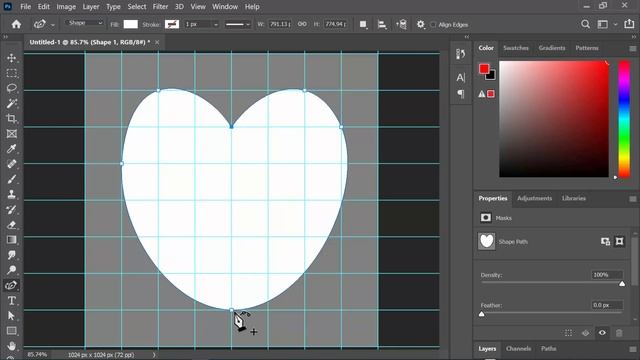Select the Eraser tool
Screen dimensions: 640x360
pyautogui.click(x=11, y=224)
